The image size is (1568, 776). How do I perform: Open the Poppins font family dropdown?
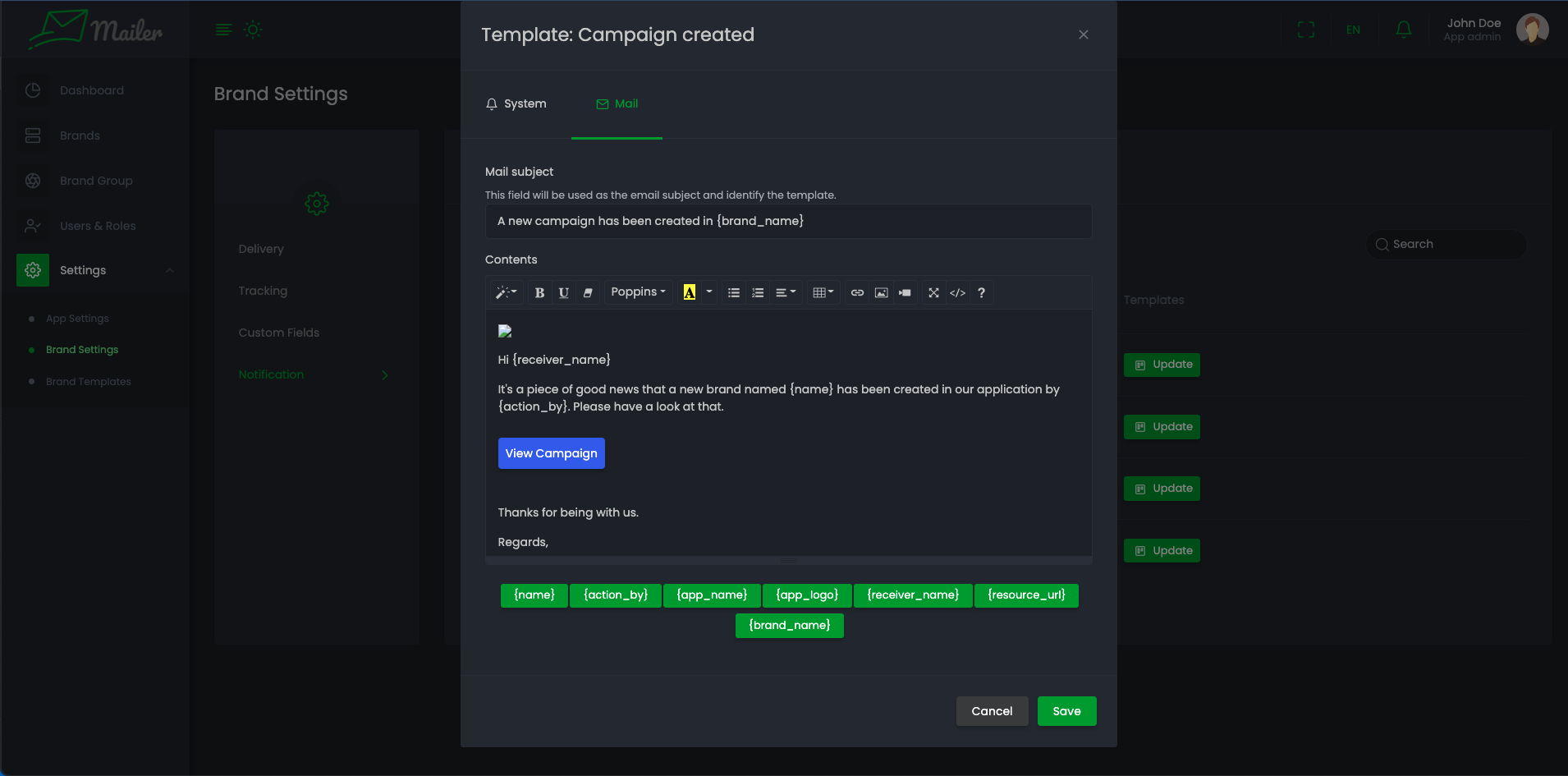(x=638, y=292)
